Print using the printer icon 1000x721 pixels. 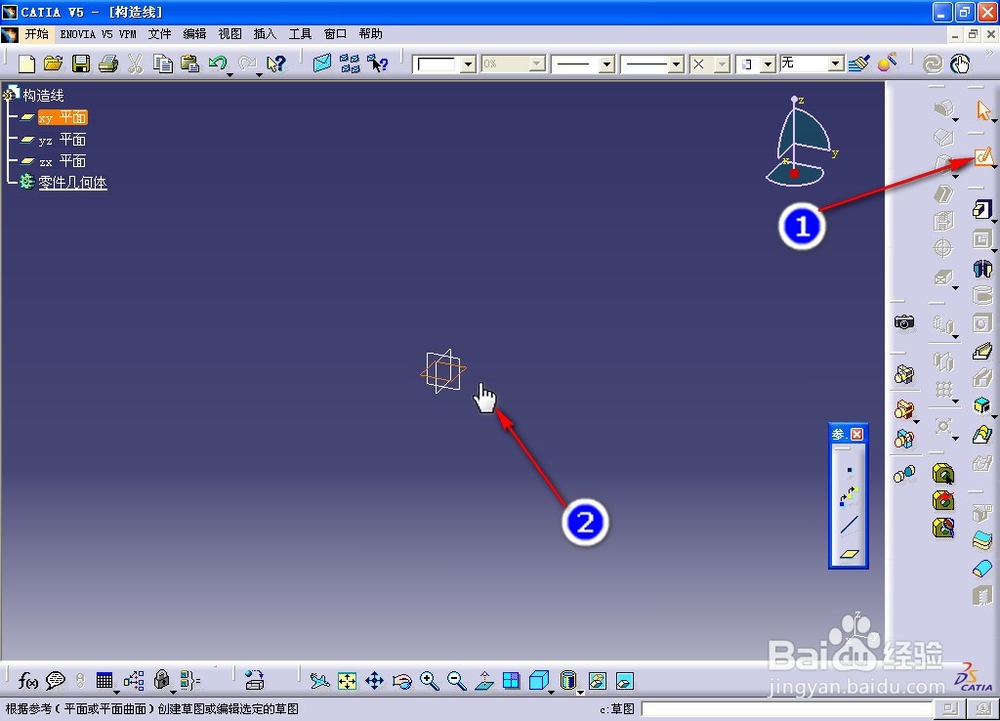[108, 63]
